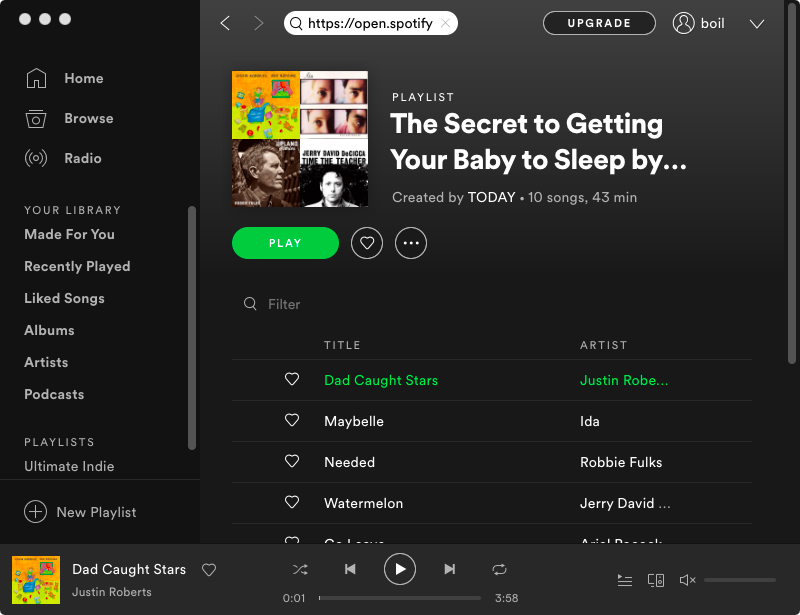This screenshot has width=800, height=615.
Task: Save playlist with the heart circle button
Action: tap(367, 243)
